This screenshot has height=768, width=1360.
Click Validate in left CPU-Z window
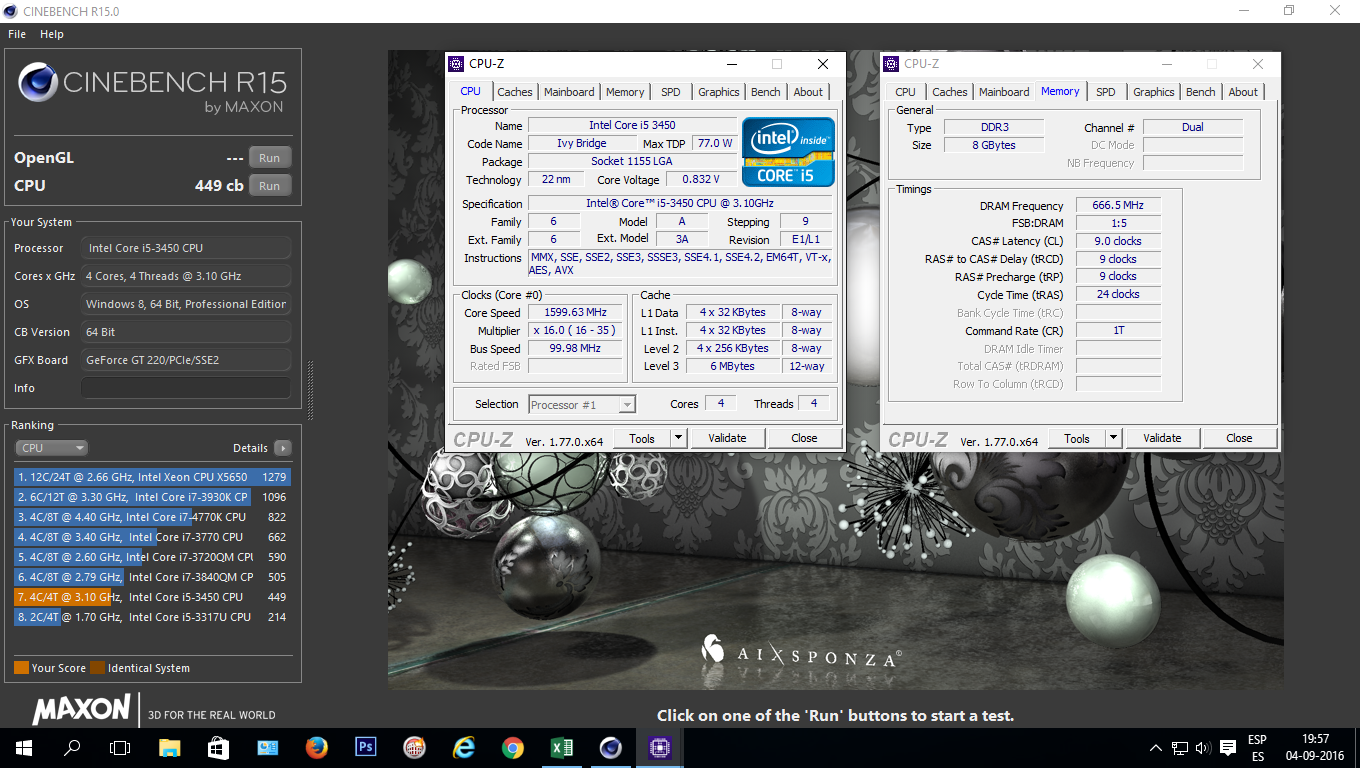click(727, 438)
